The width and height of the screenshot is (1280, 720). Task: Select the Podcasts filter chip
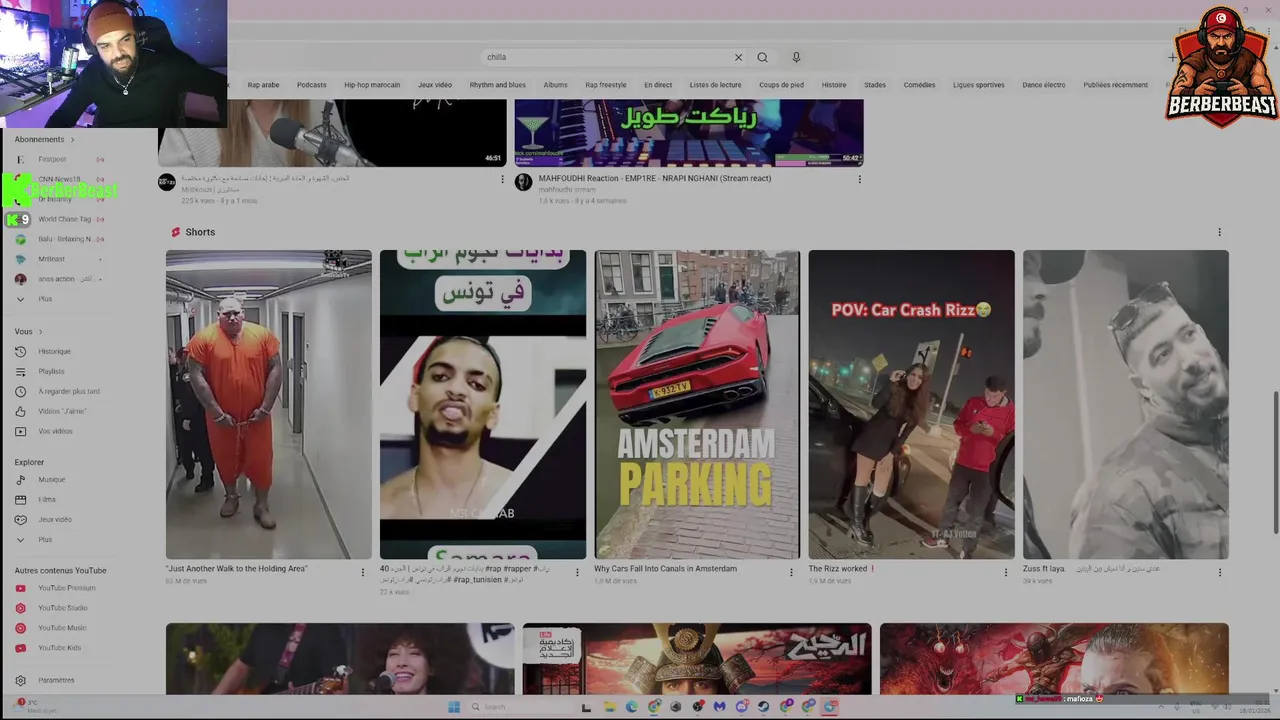[x=312, y=85]
